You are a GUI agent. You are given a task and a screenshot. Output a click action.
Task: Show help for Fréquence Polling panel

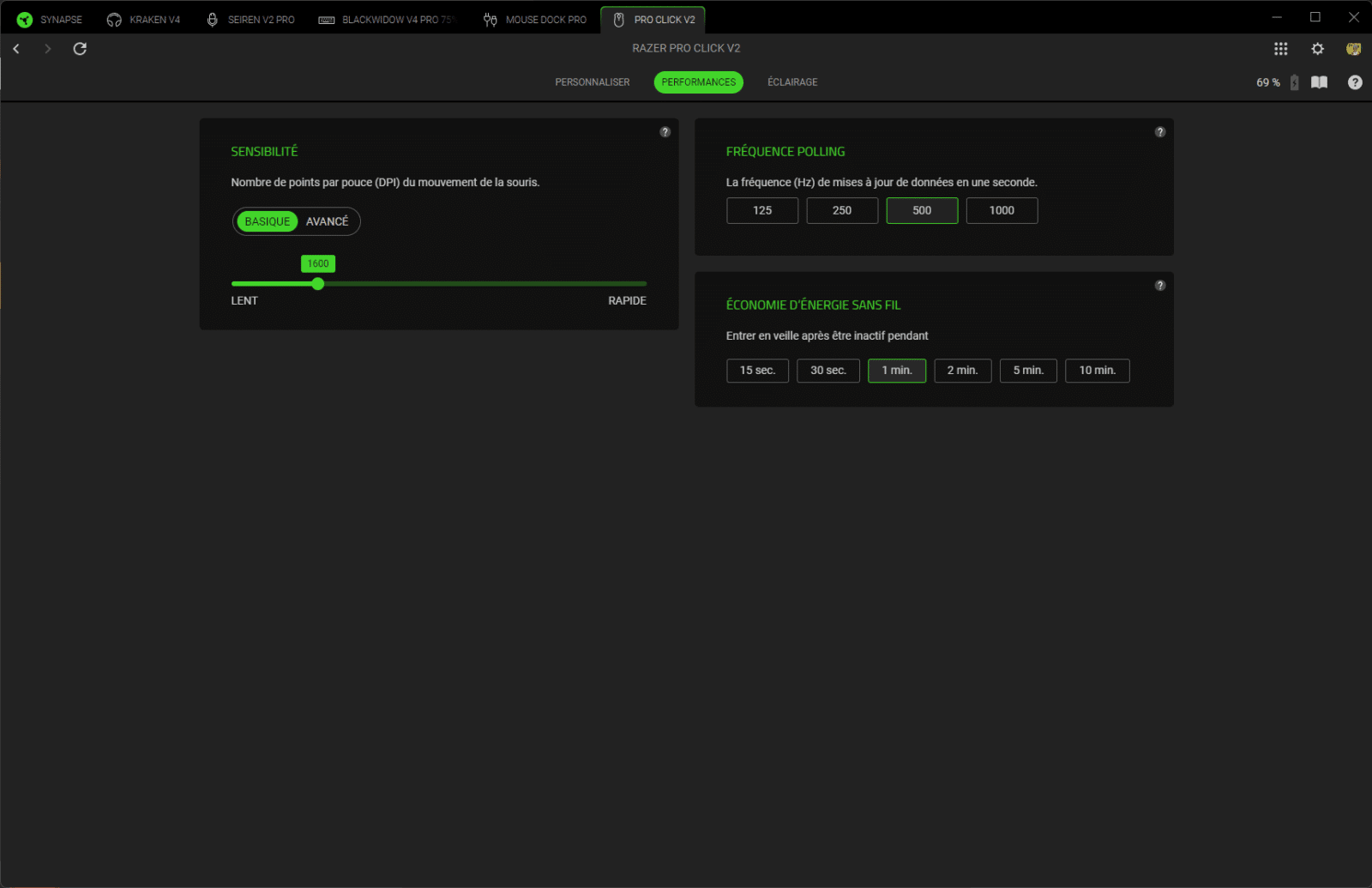[x=1160, y=132]
